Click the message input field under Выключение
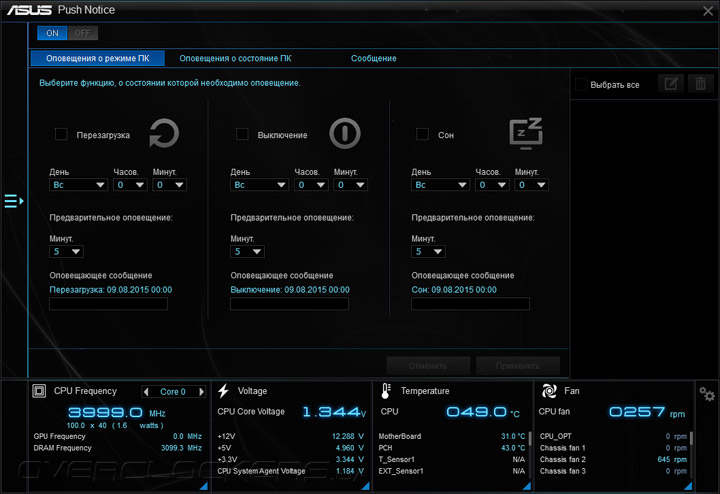Image resolution: width=720 pixels, height=494 pixels. 289,304
